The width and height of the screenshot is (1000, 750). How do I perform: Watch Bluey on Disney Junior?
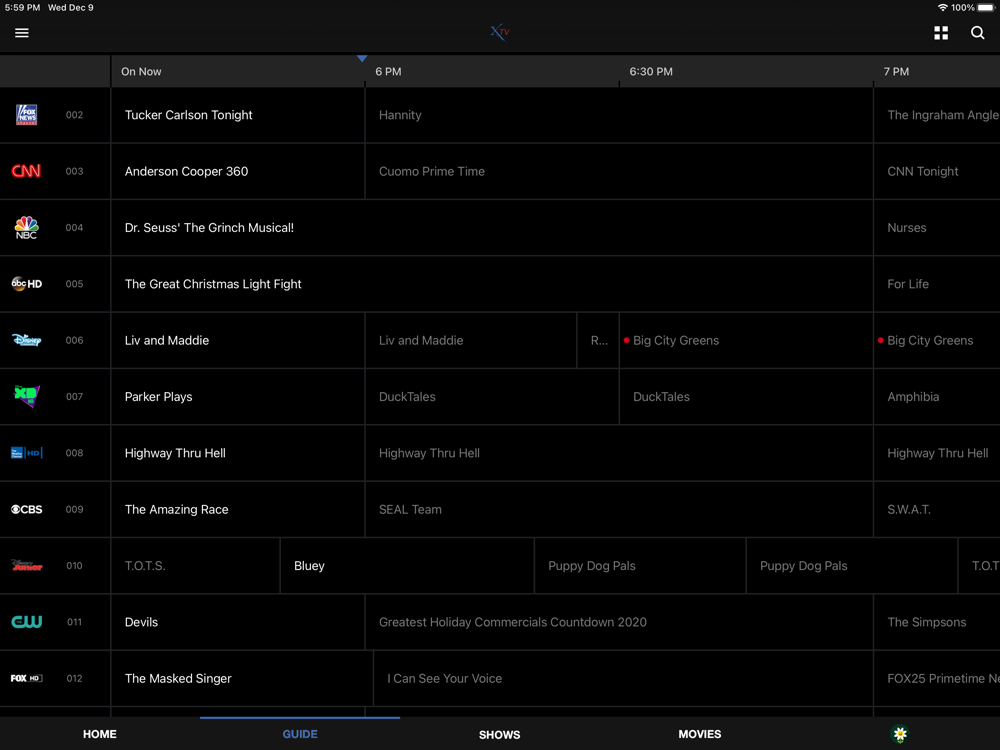pos(407,566)
